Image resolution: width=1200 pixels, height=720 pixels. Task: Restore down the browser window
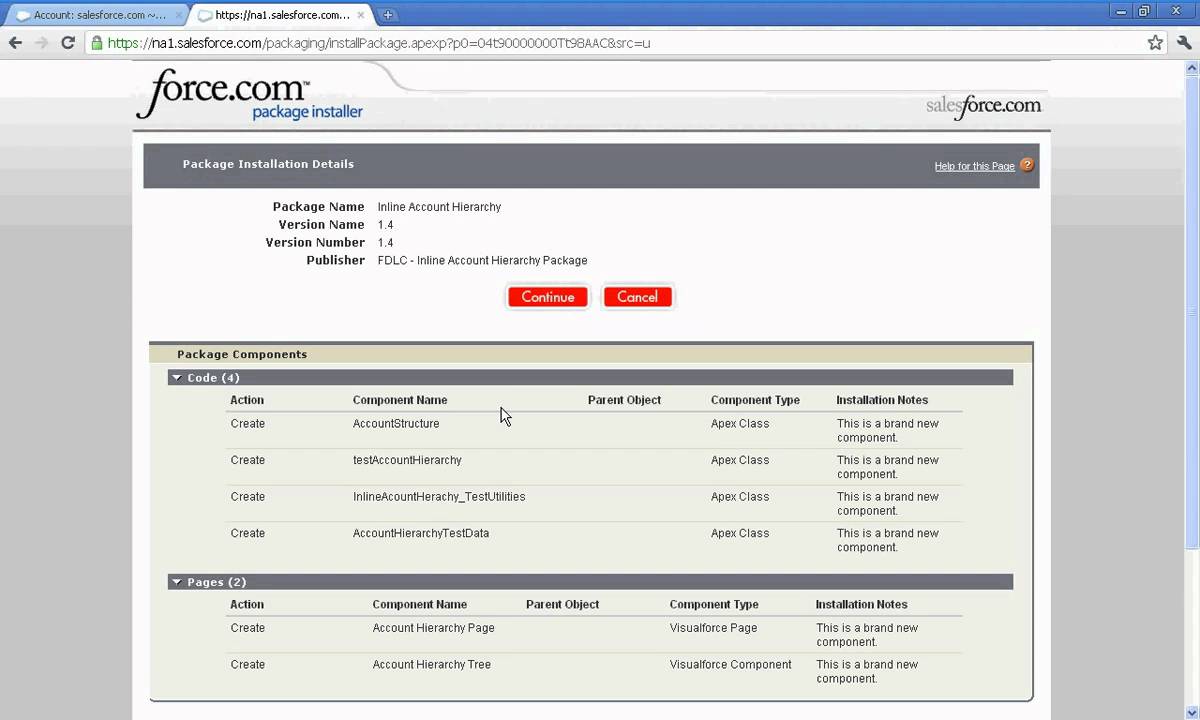[x=1145, y=11]
